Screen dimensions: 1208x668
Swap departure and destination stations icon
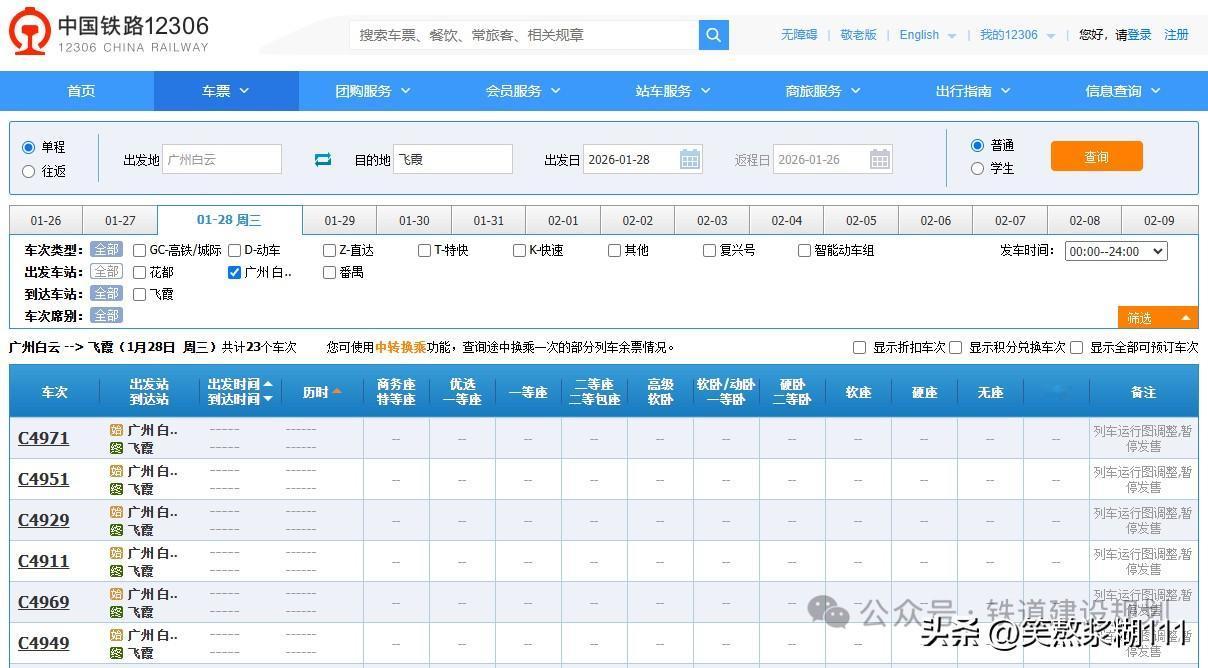pyautogui.click(x=323, y=159)
